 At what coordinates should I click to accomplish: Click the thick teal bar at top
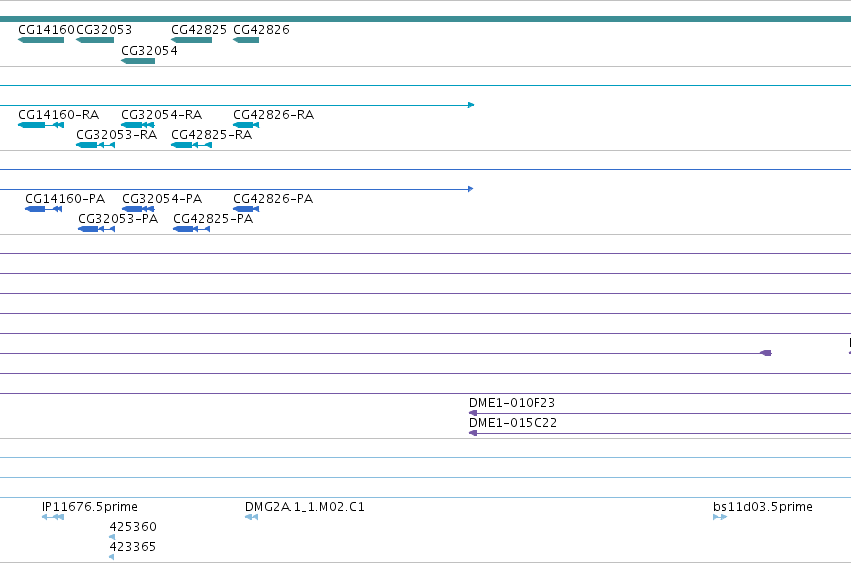[426, 19]
